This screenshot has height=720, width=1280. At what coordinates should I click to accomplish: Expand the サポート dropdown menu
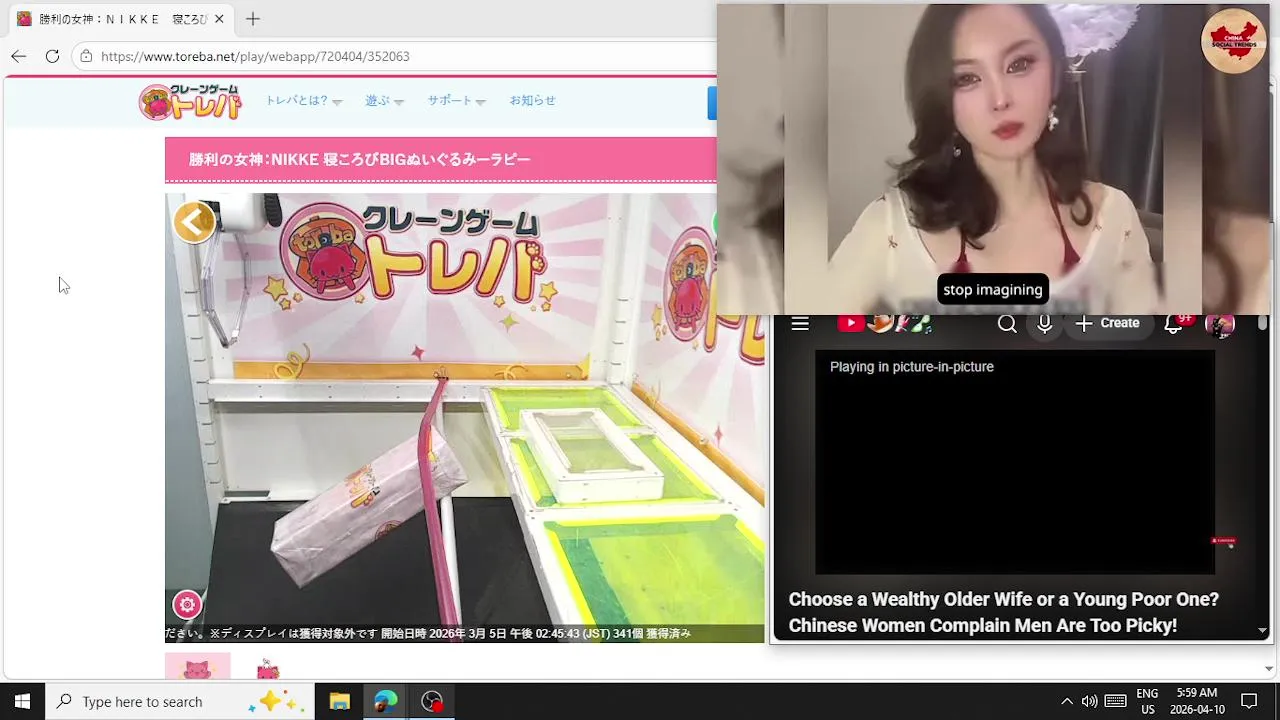pos(456,100)
